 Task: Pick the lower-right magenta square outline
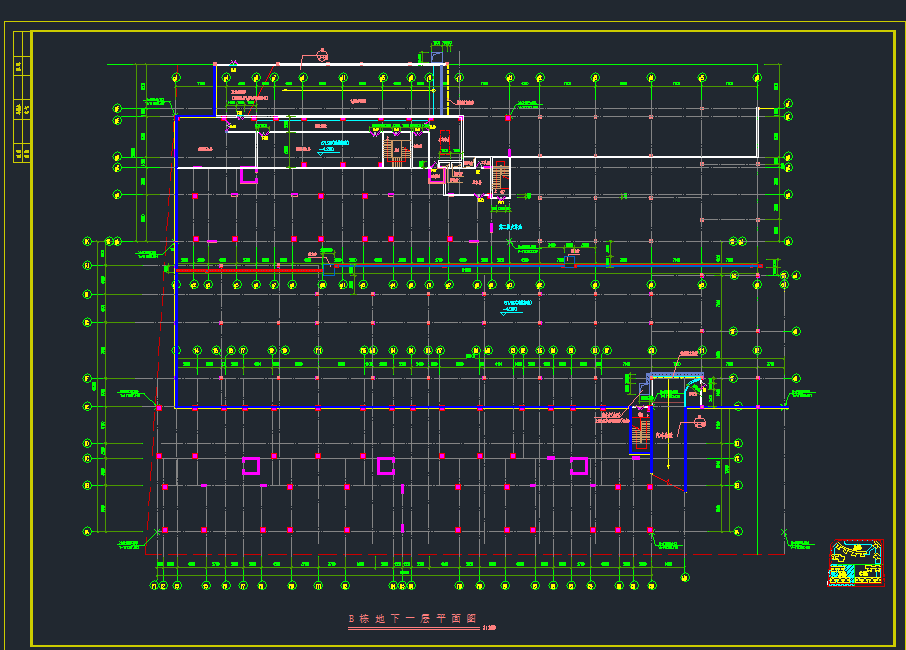point(578,466)
